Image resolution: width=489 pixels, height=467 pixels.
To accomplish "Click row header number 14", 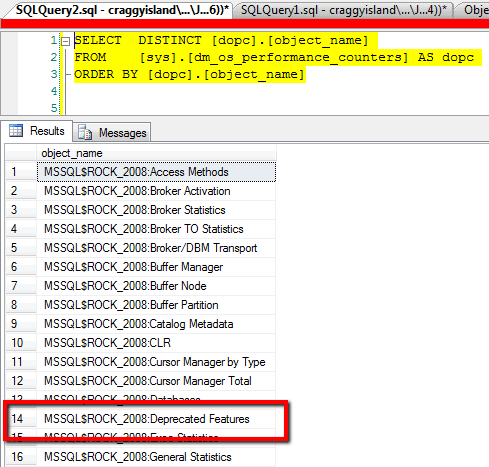I will coord(21,419).
